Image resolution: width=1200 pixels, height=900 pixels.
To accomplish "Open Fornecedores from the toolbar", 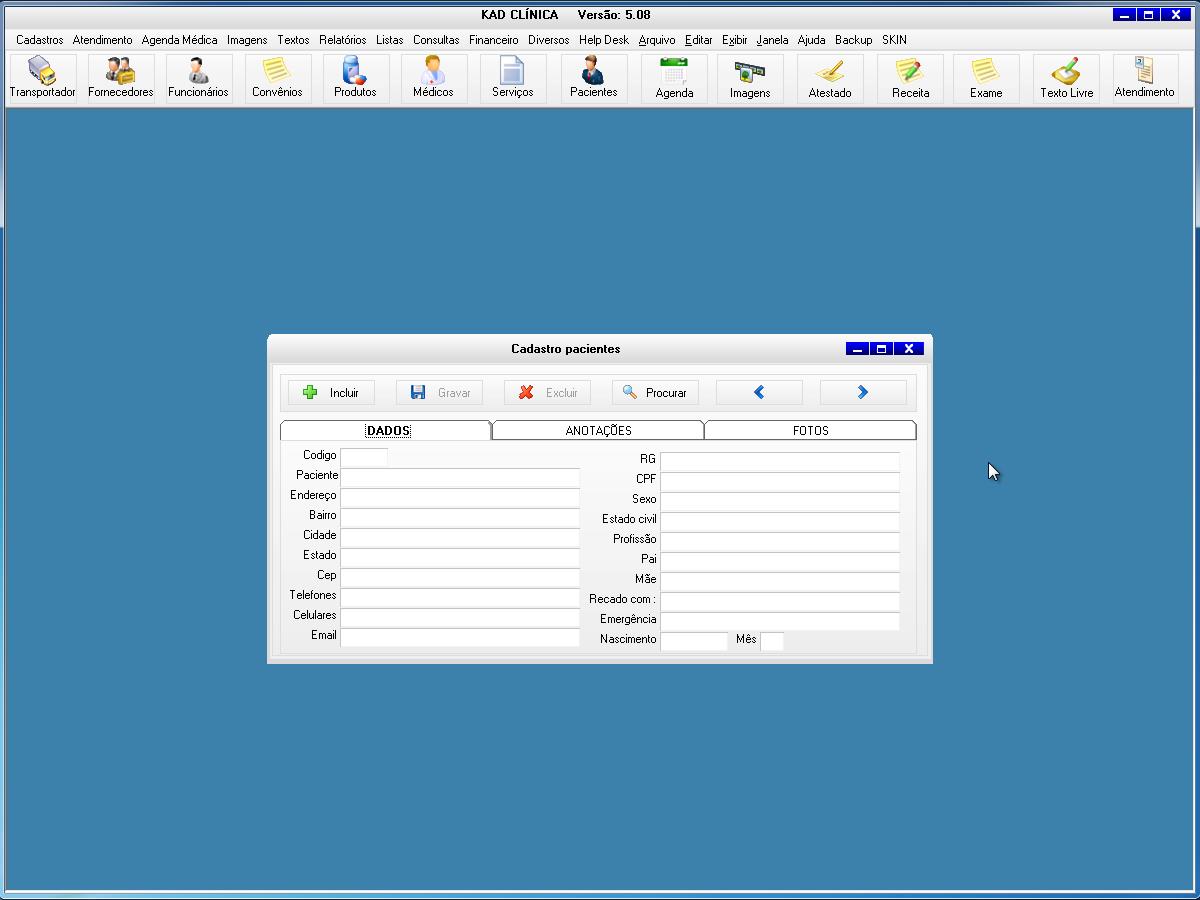I will (121, 78).
